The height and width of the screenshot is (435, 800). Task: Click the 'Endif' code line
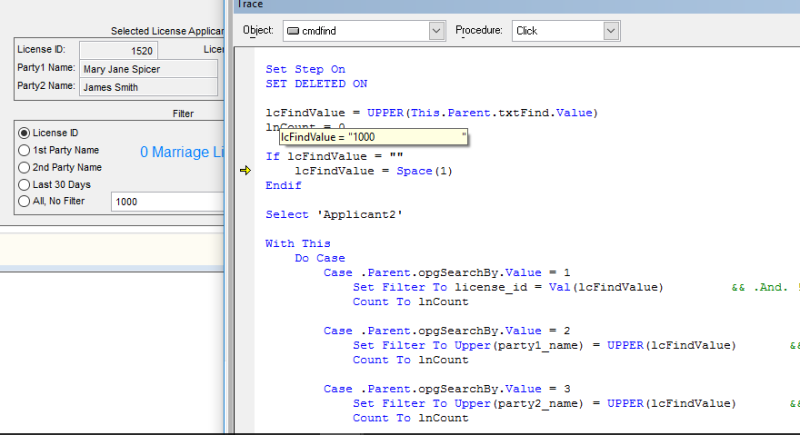(283, 185)
